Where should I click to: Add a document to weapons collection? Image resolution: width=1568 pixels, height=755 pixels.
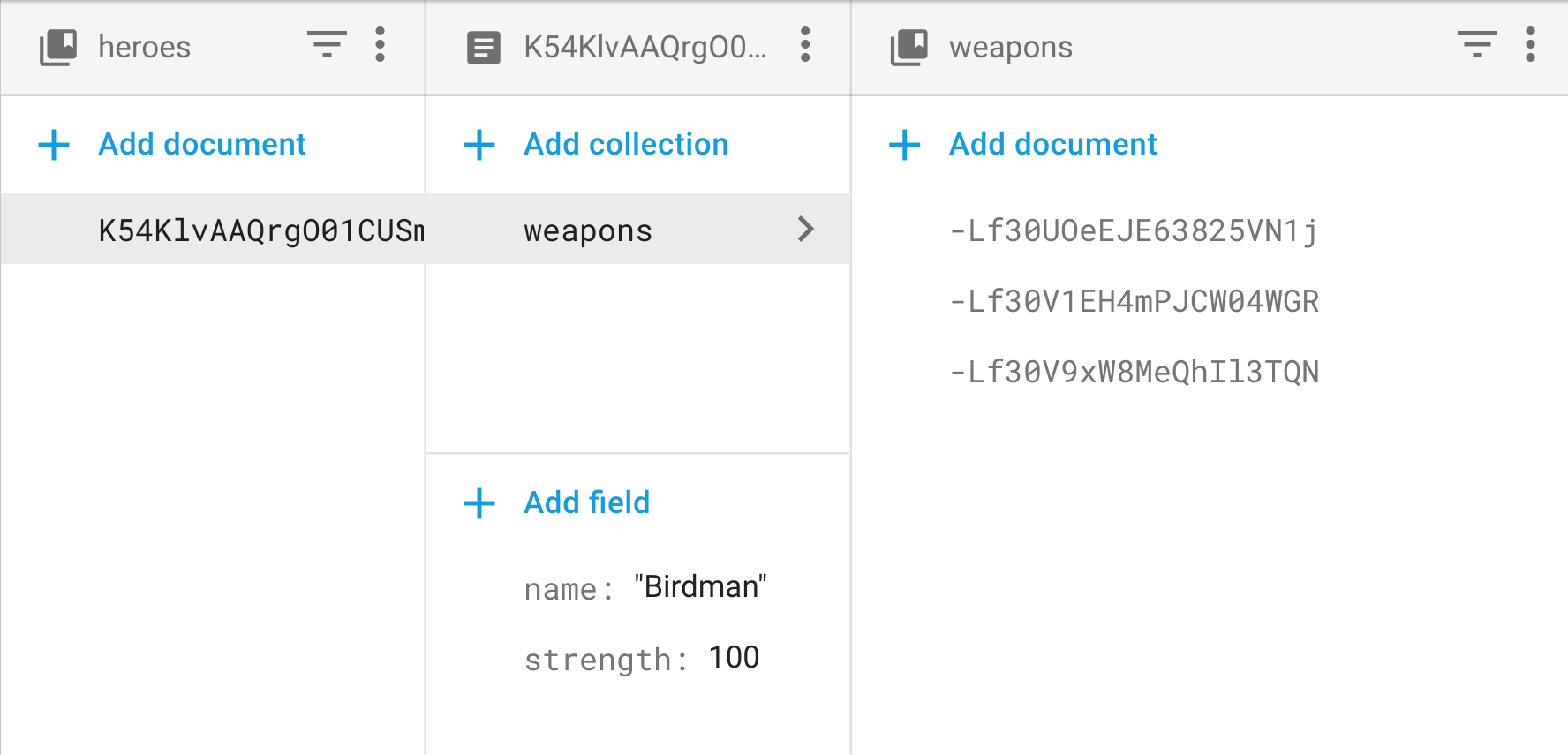pos(1052,144)
